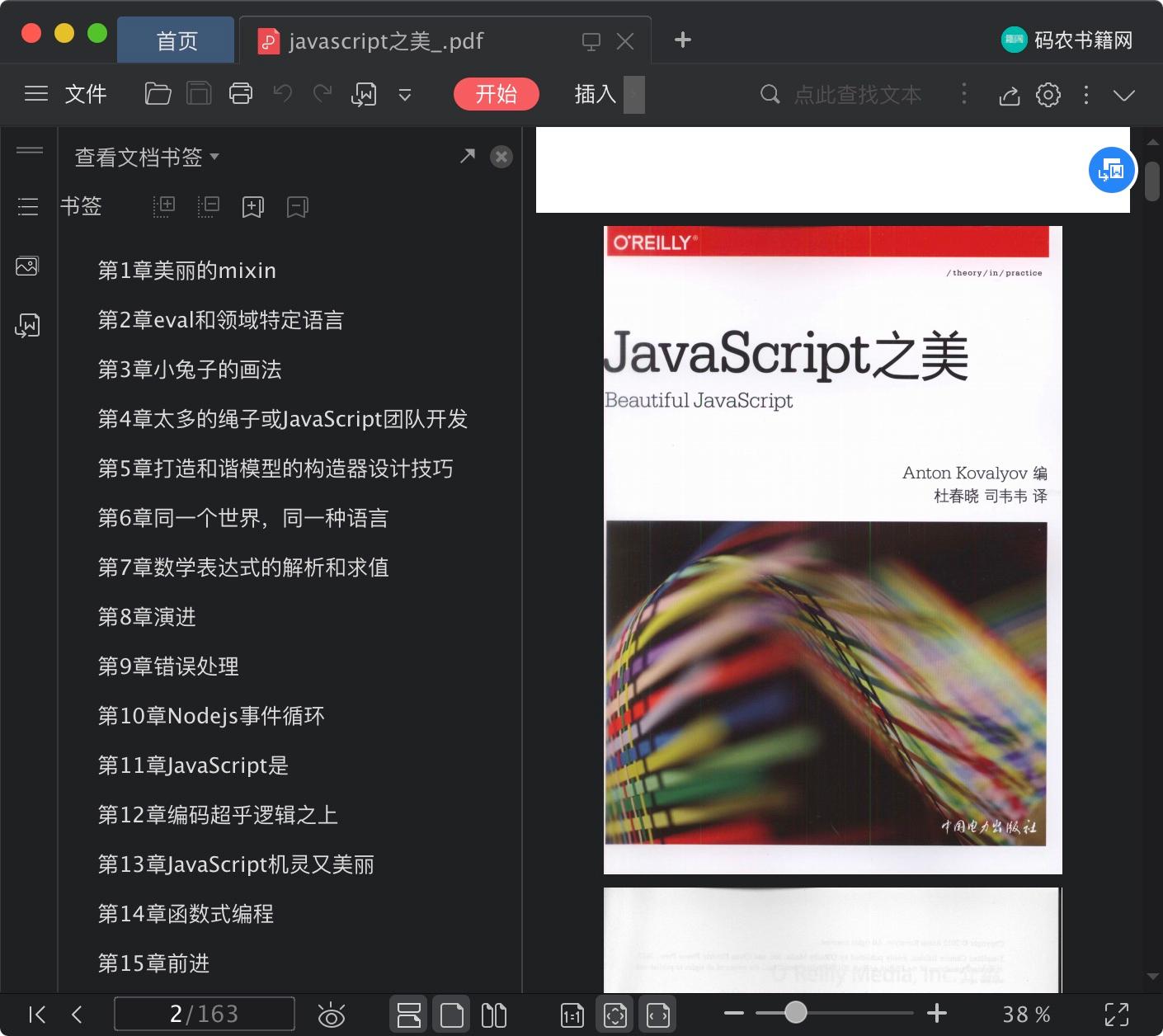Switch to single page view
1163x1036 pixels.
(451, 1015)
